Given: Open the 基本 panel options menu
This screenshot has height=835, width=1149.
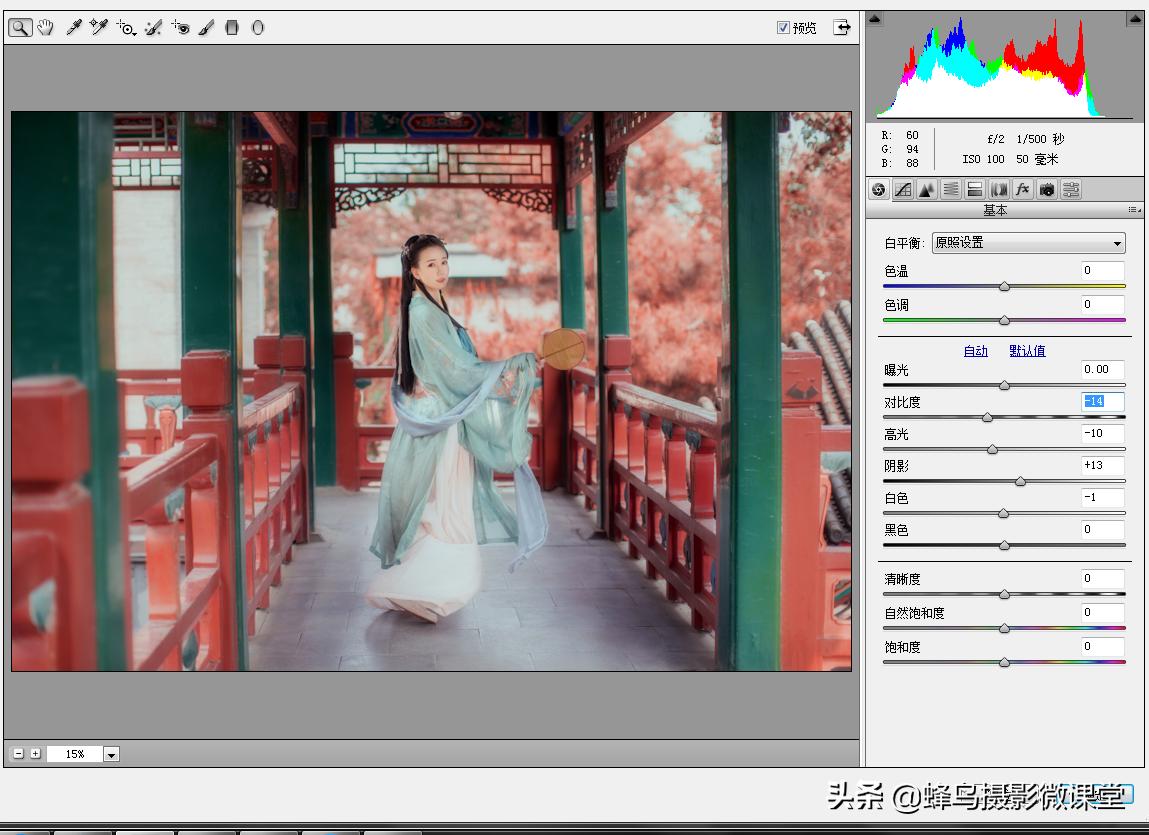Looking at the screenshot, I should point(1133,210).
